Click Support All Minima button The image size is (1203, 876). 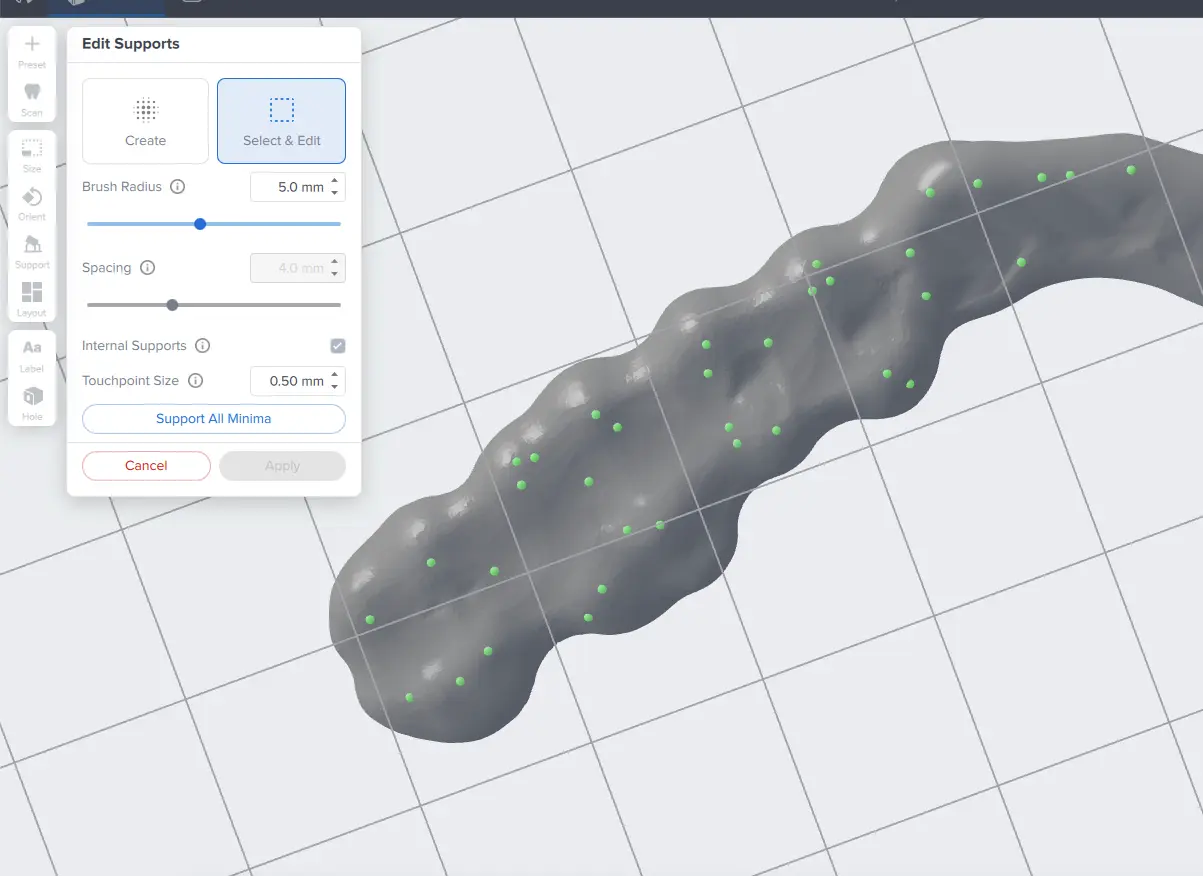click(x=214, y=419)
